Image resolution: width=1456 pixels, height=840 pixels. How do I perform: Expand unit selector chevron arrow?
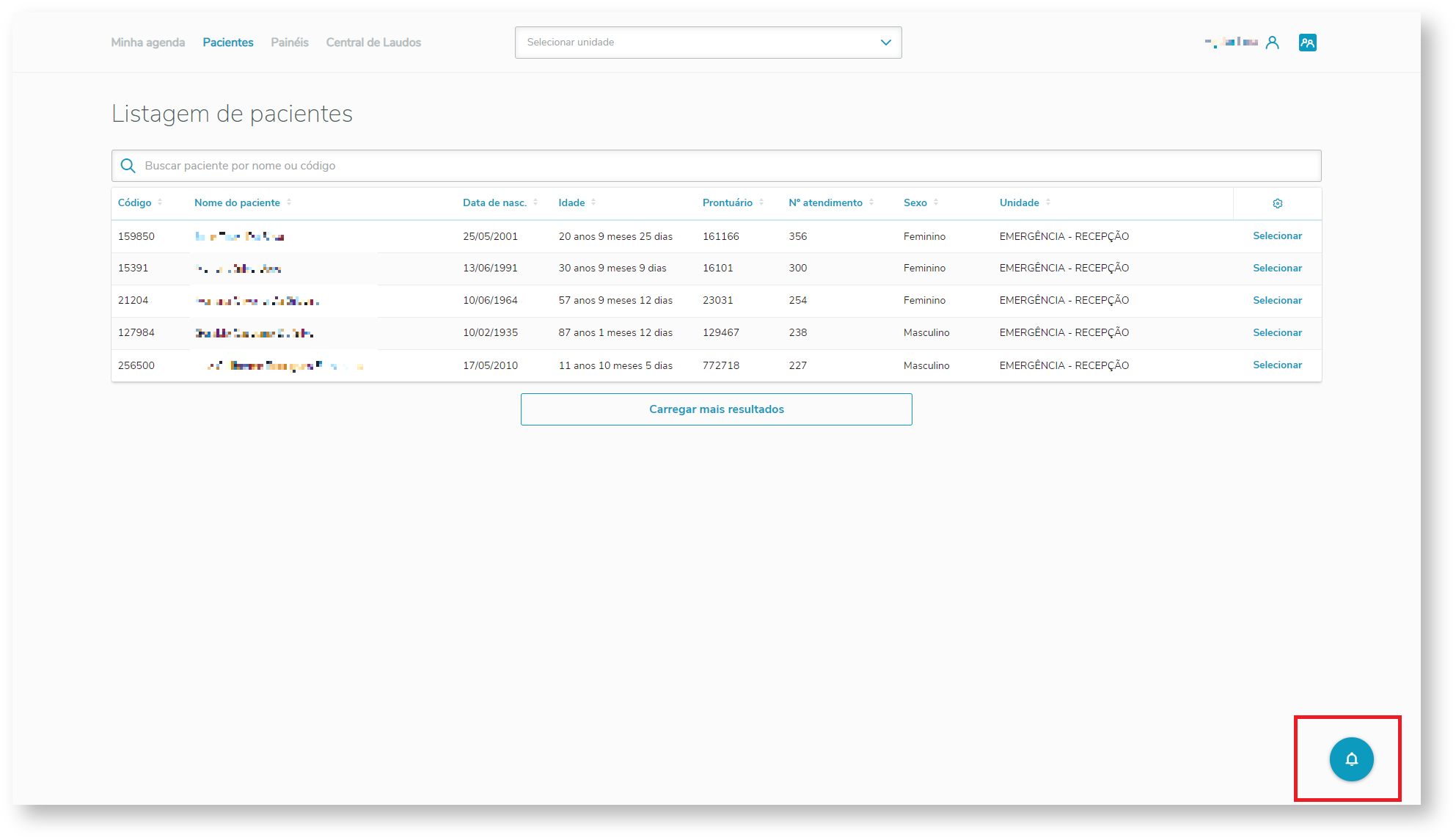click(x=885, y=43)
